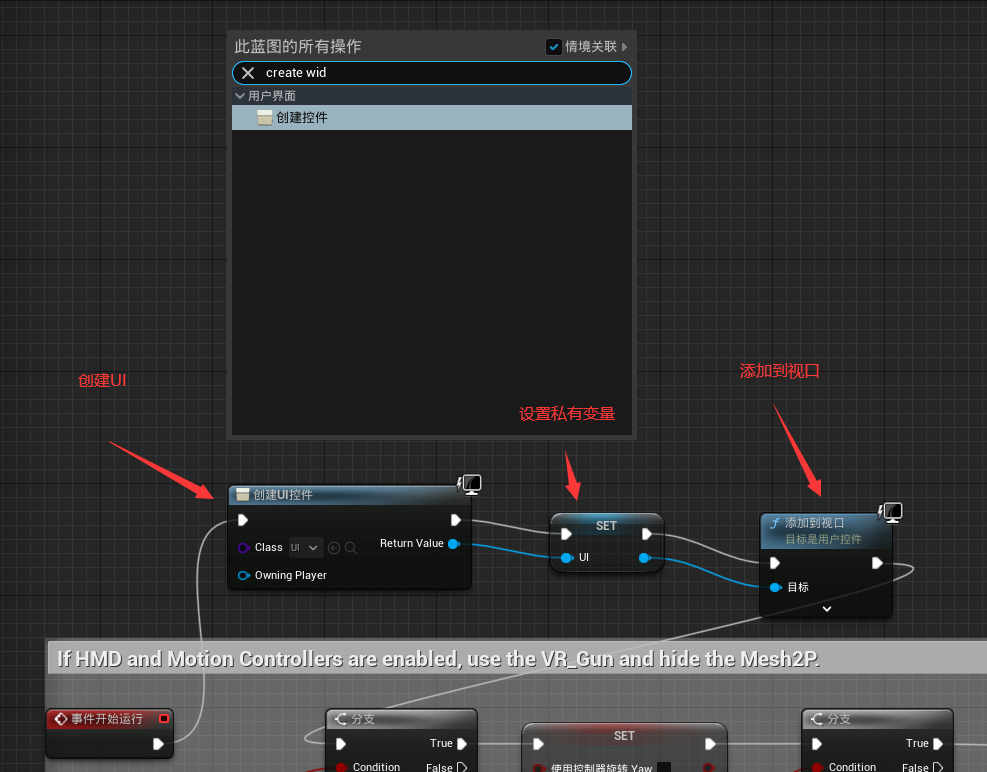
Task: Open the Class dropdown set to UI
Action: 306,548
